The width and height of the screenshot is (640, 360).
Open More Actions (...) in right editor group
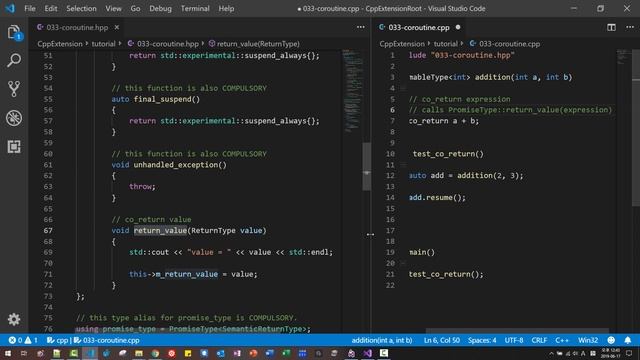point(630,27)
